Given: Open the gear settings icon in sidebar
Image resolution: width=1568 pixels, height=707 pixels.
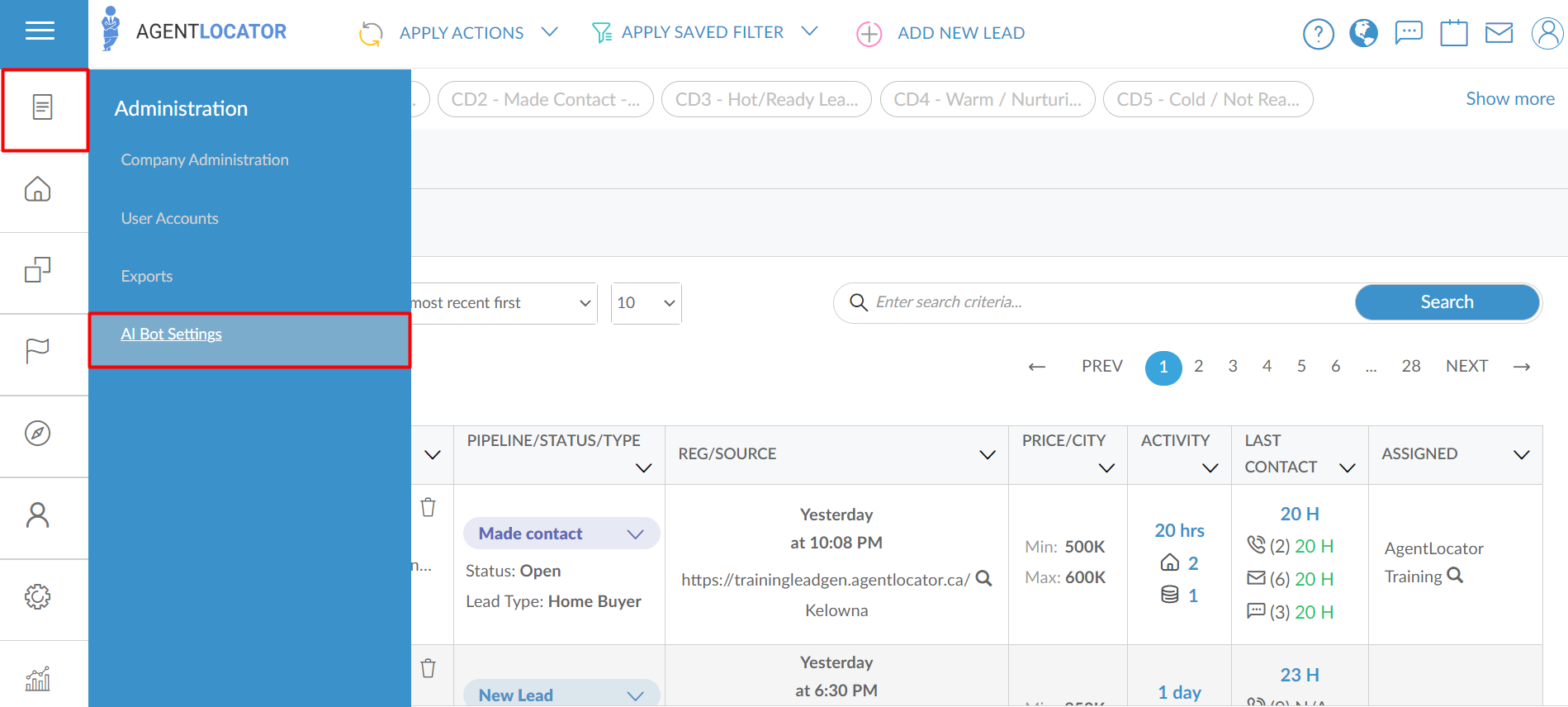Looking at the screenshot, I should tap(38, 596).
